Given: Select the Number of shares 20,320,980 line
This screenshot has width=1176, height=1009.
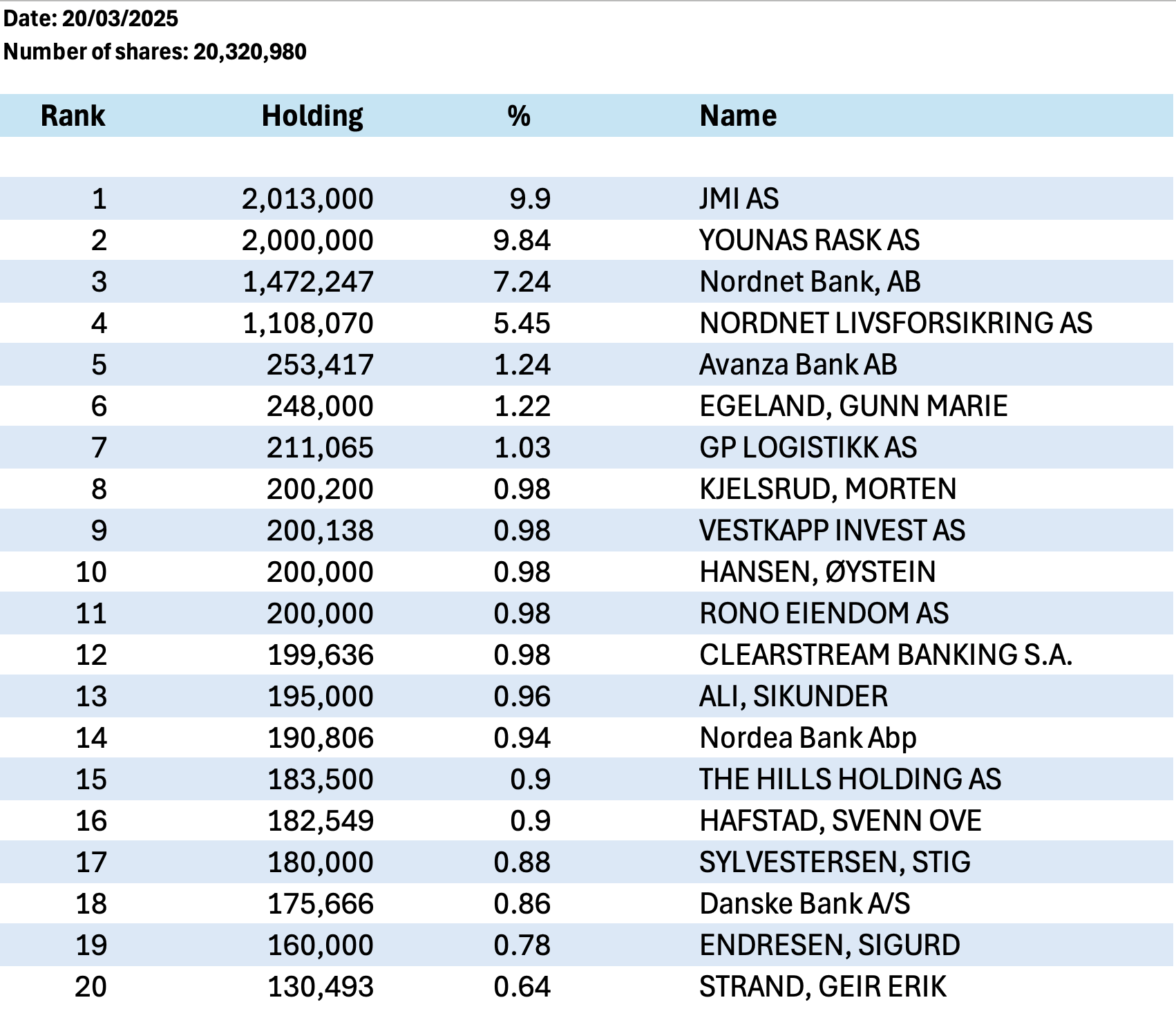Looking at the screenshot, I should point(155,51).
